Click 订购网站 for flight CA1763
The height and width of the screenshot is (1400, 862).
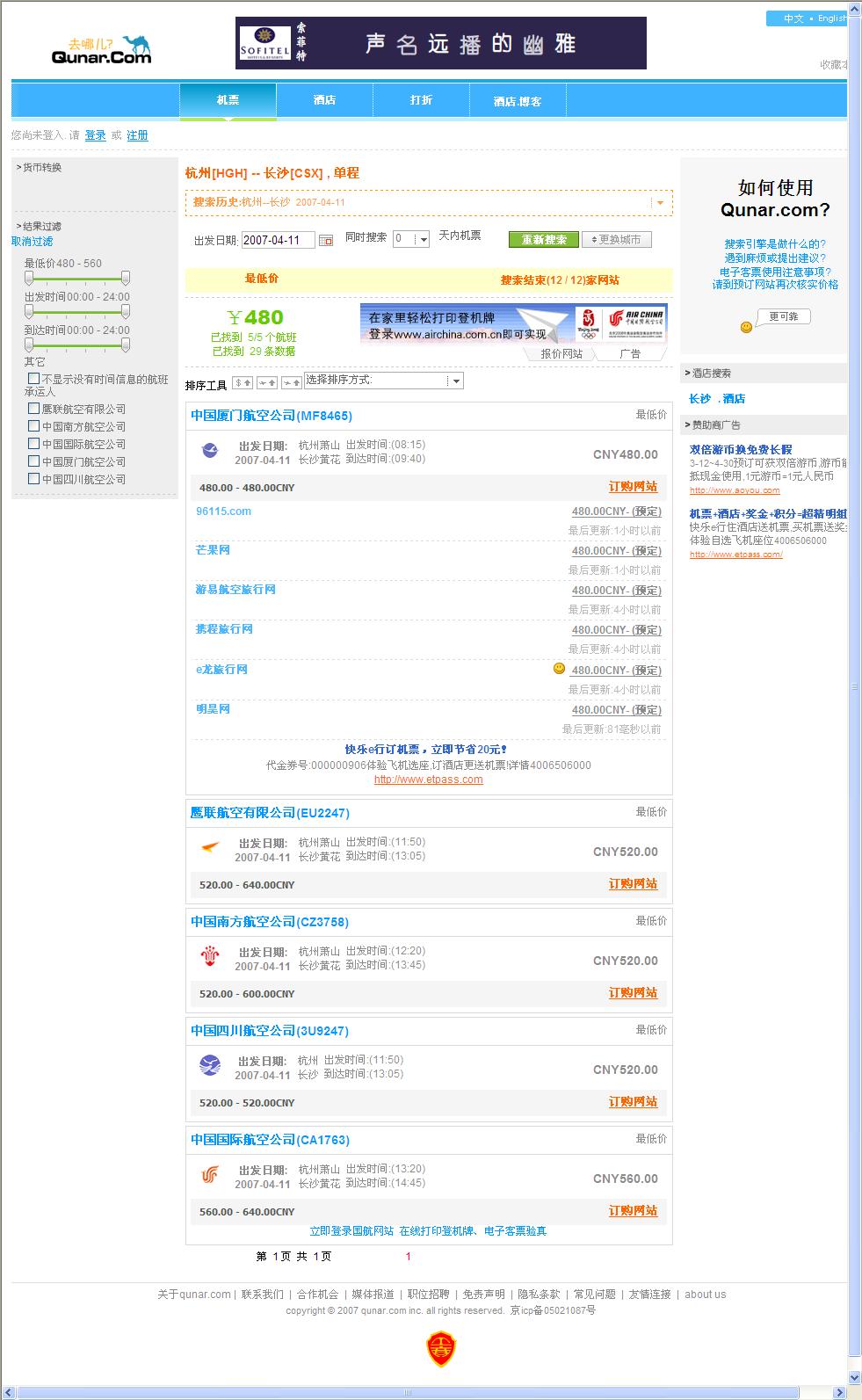coord(633,1211)
